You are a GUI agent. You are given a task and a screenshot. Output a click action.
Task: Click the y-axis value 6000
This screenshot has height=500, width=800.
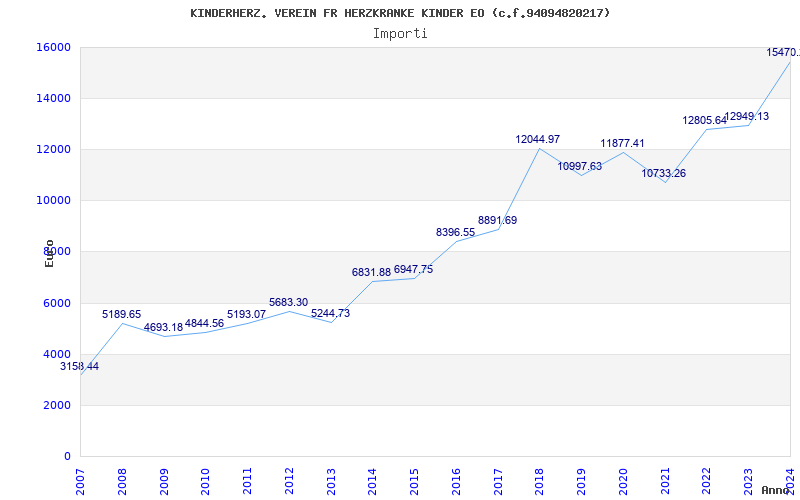pyautogui.click(x=57, y=303)
